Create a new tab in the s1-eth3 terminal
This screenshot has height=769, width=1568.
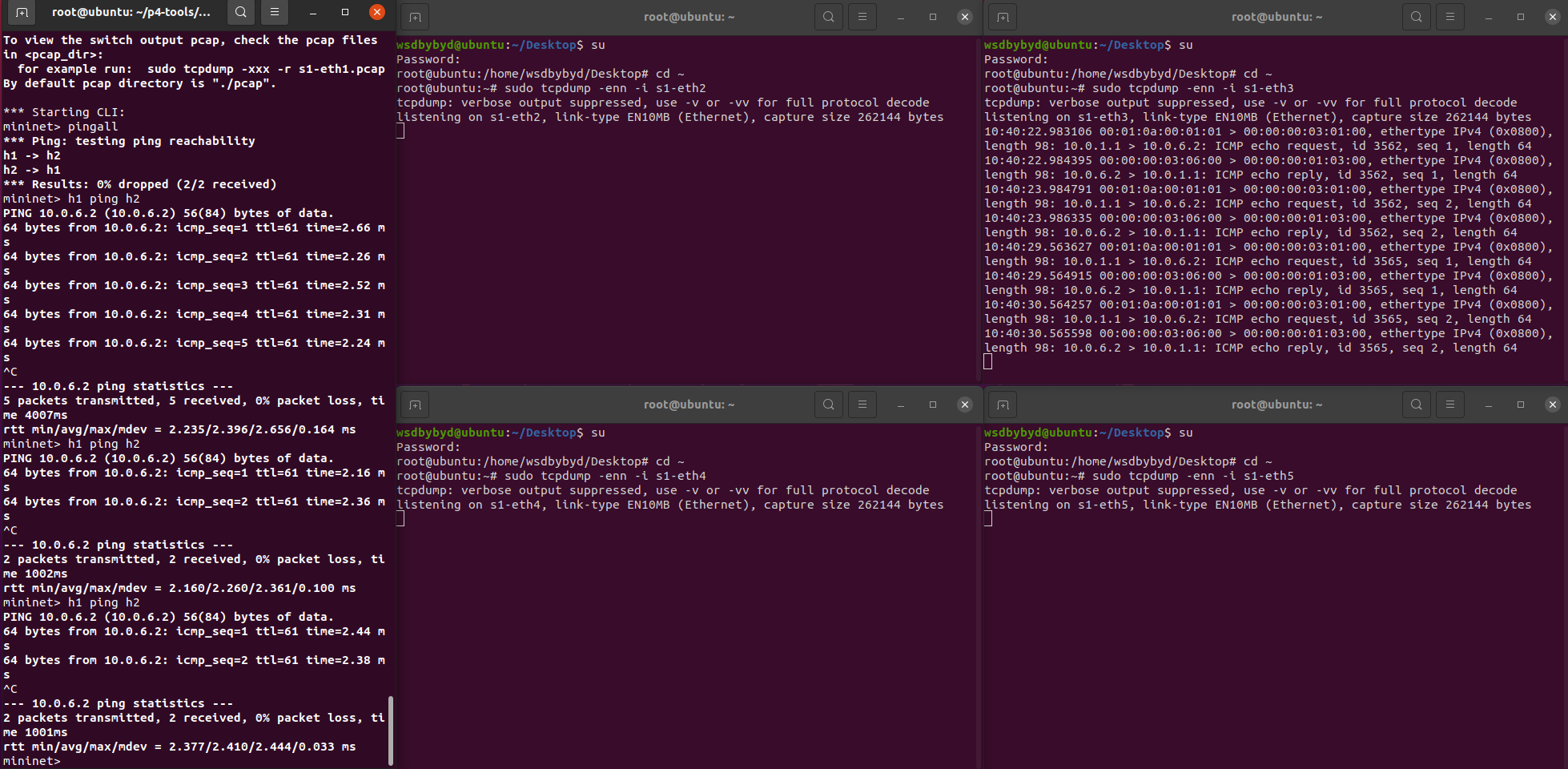(1003, 17)
